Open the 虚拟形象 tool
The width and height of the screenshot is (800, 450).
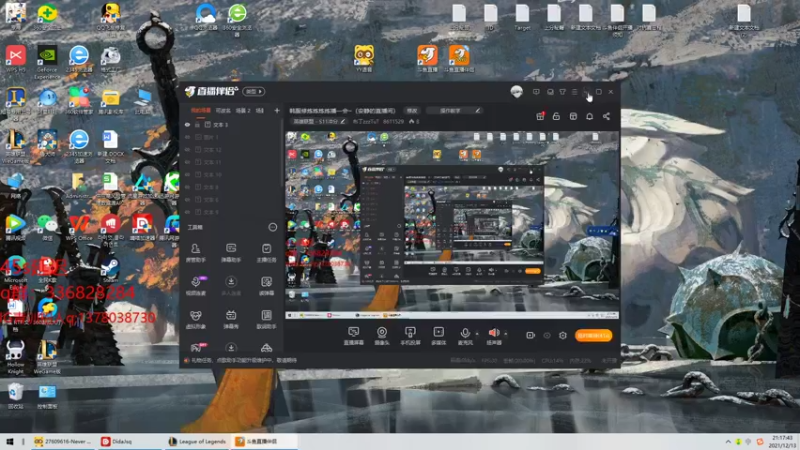[x=195, y=319]
